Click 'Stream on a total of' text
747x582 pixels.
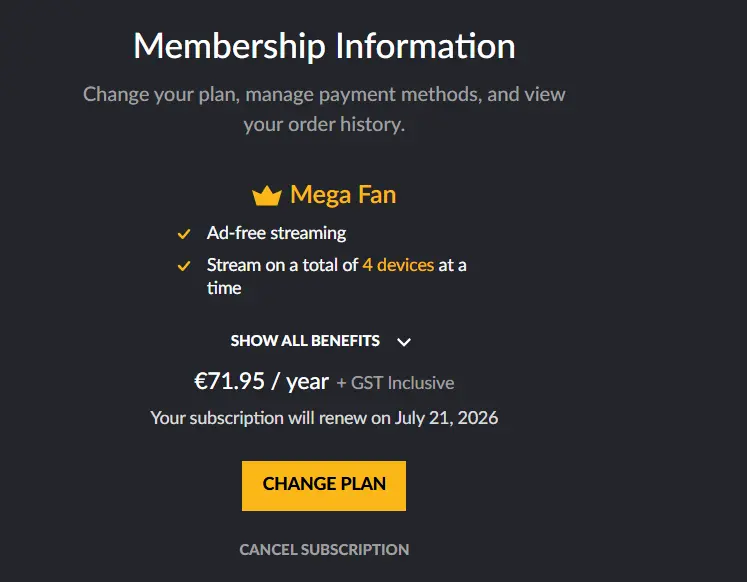pyautogui.click(x=282, y=265)
